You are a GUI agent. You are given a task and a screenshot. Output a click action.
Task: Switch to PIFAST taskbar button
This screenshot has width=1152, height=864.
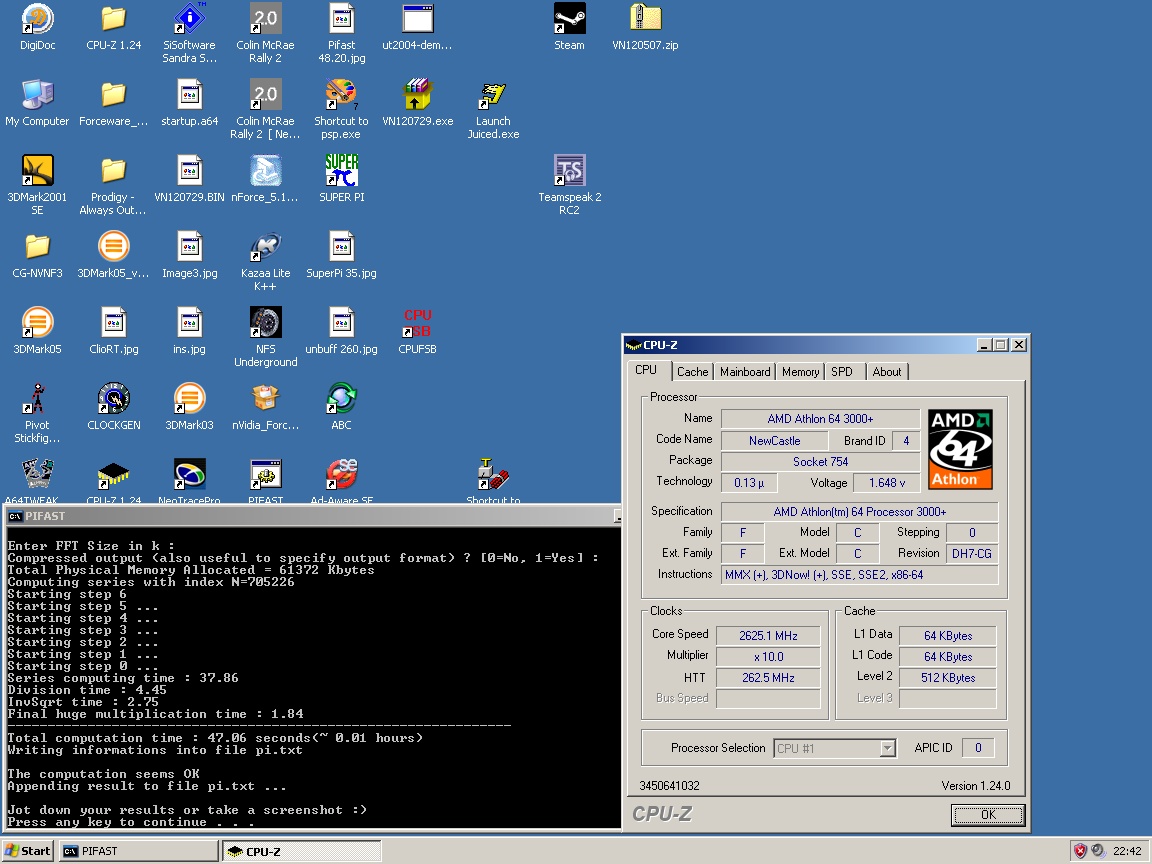[137, 851]
